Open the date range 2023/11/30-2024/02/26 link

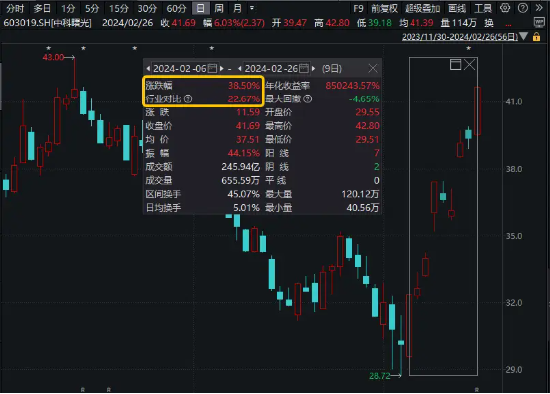460,36
